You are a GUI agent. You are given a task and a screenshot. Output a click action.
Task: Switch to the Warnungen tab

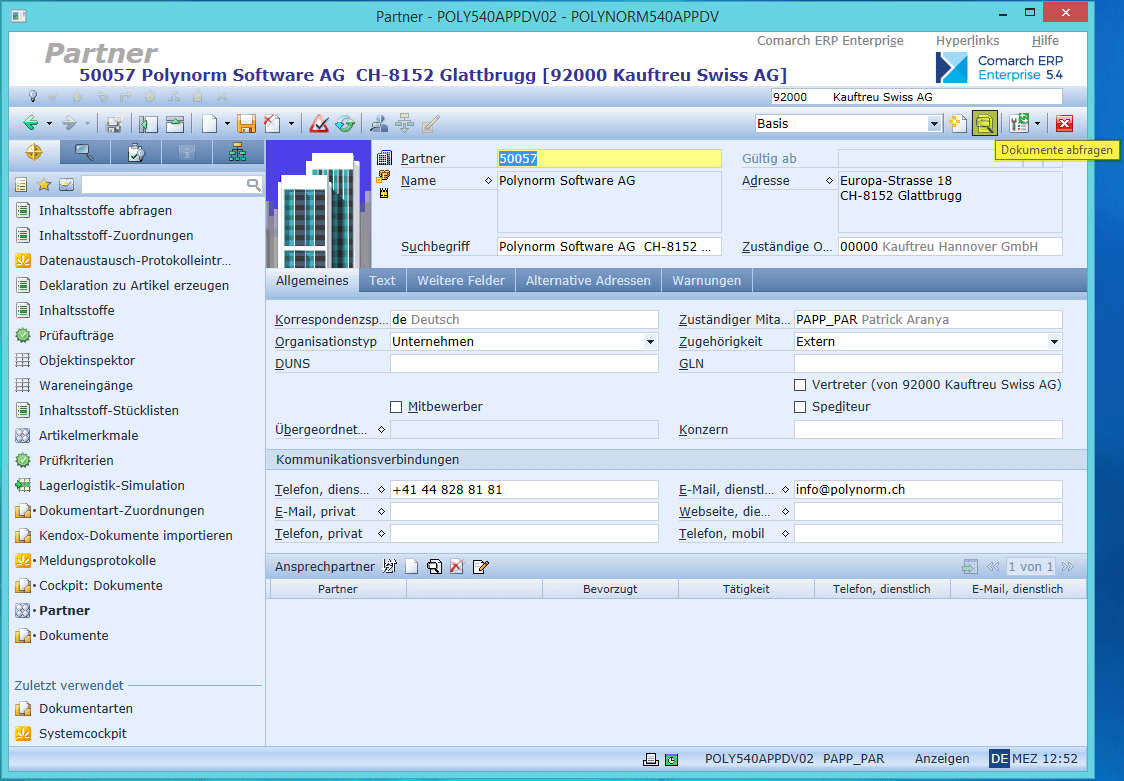(x=706, y=280)
